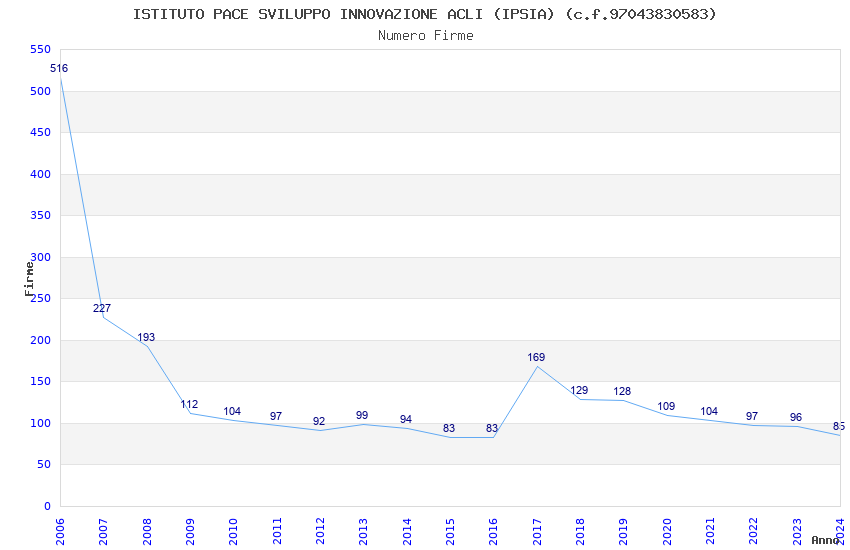This screenshot has height=550, width=850.
Task: Click the data label 112
Action: 189,405
